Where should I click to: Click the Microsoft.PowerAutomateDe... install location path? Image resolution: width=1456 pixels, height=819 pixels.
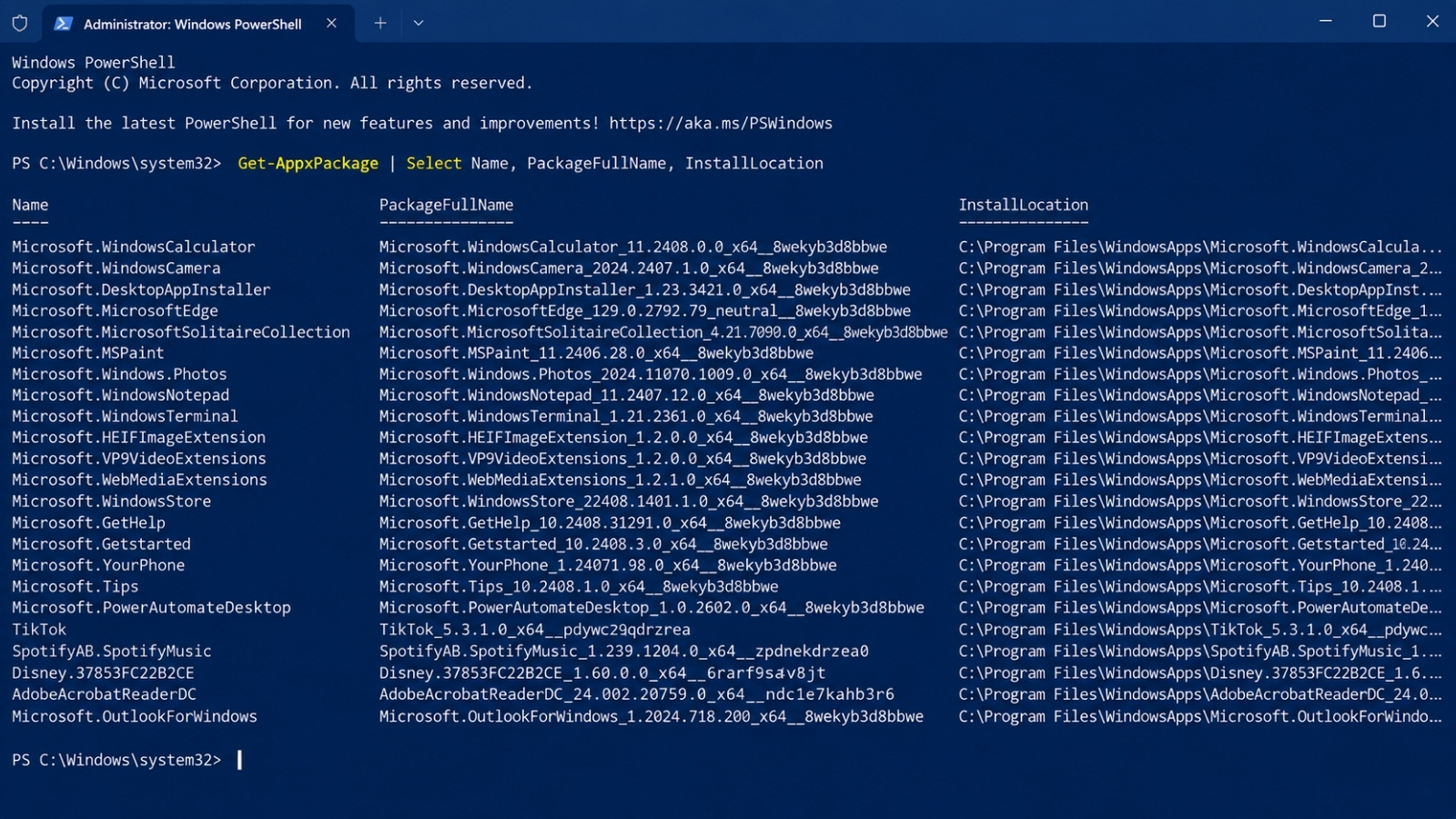1200,608
